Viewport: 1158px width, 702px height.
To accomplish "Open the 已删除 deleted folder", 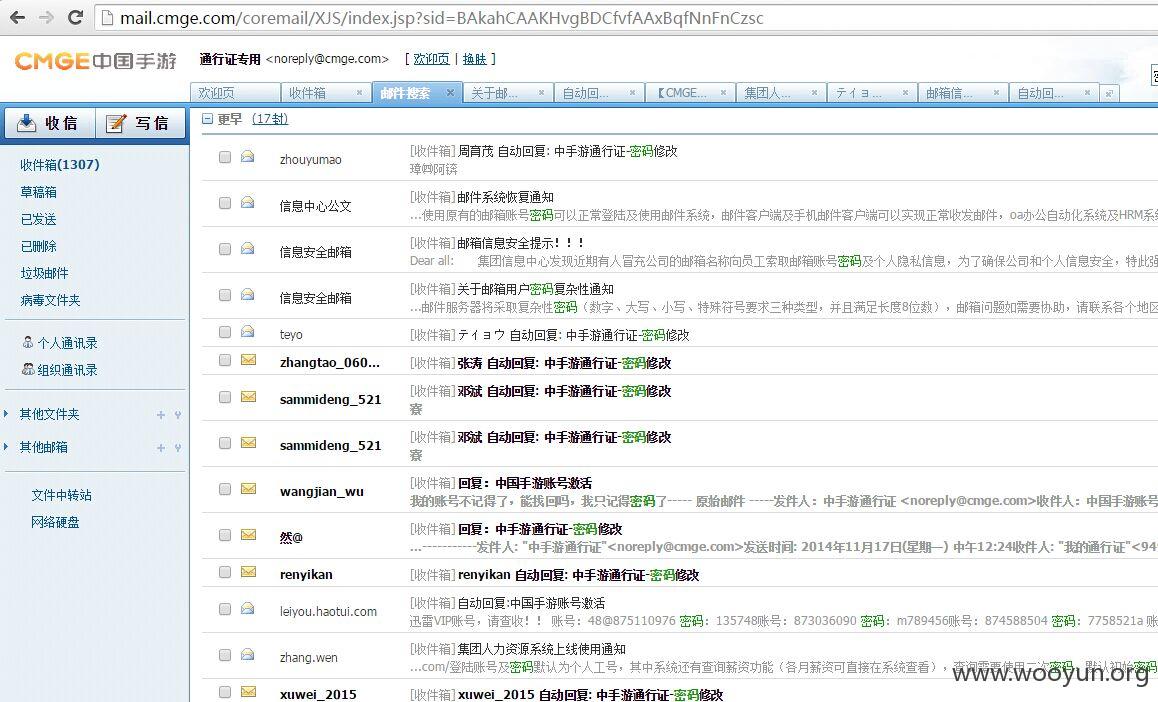I will click(38, 246).
